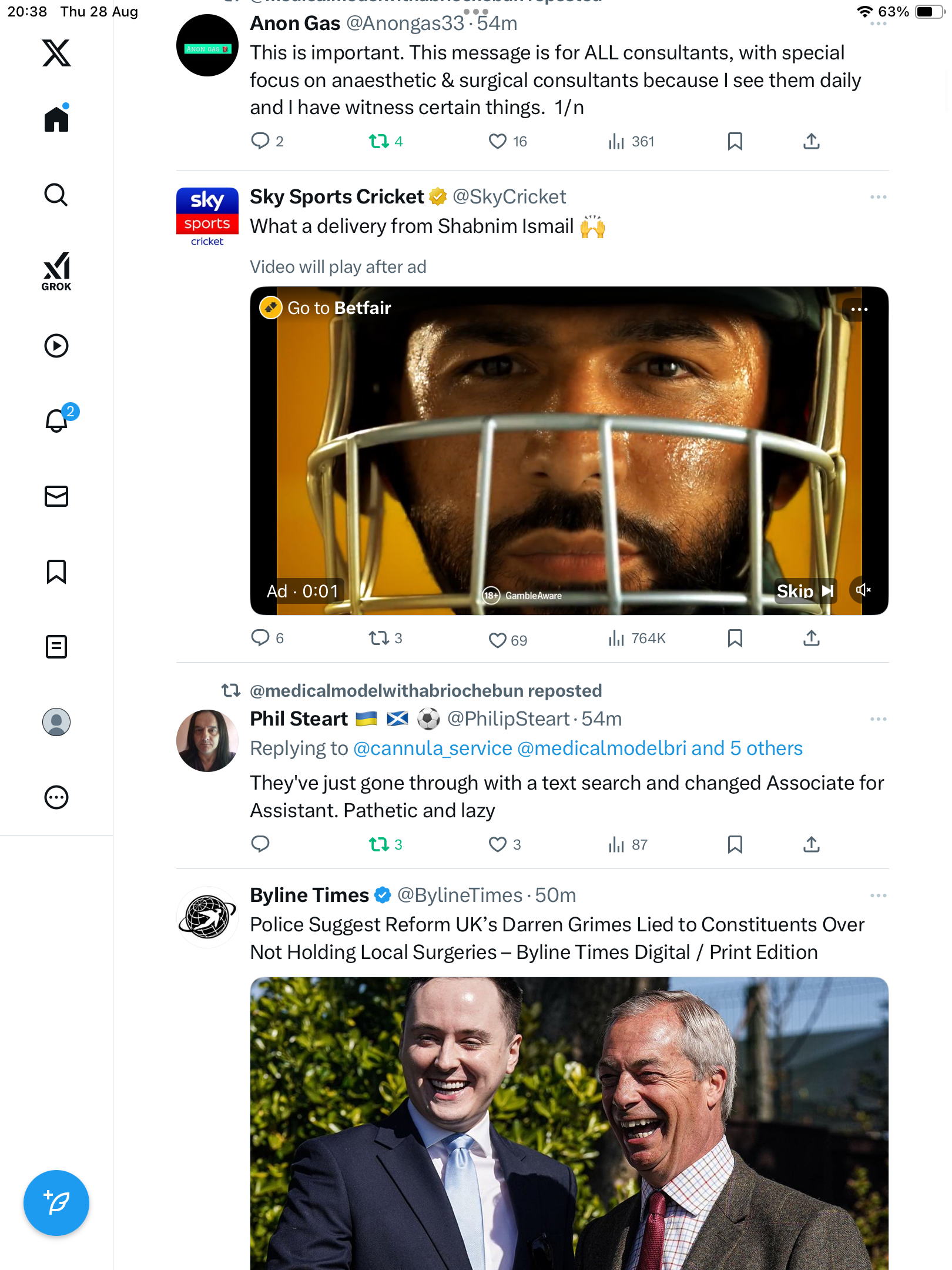The image size is (952, 1270).
Task: Share the Sky Sports Cricket post
Action: coord(812,639)
